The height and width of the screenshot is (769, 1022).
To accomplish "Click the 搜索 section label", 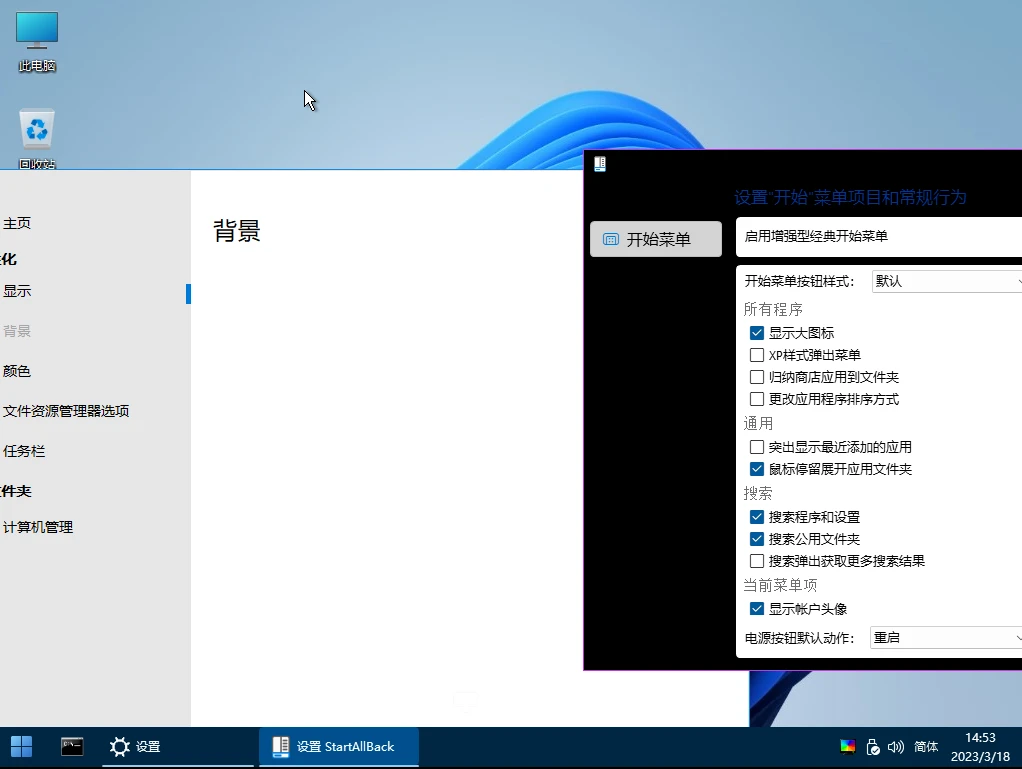I will [758, 493].
